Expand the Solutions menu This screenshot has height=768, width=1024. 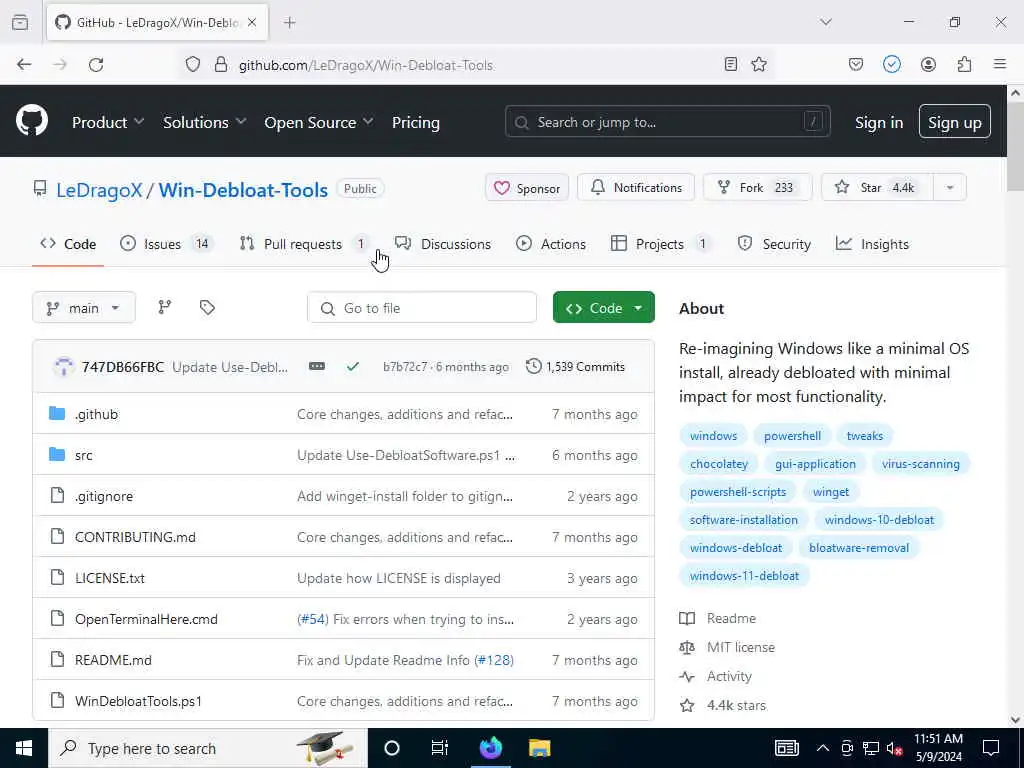(x=204, y=122)
